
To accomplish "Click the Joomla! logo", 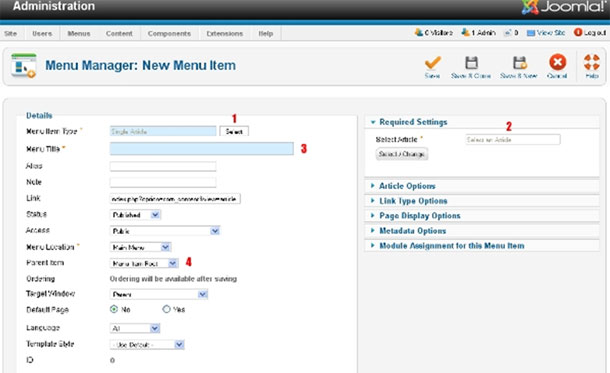I will [x=564, y=7].
